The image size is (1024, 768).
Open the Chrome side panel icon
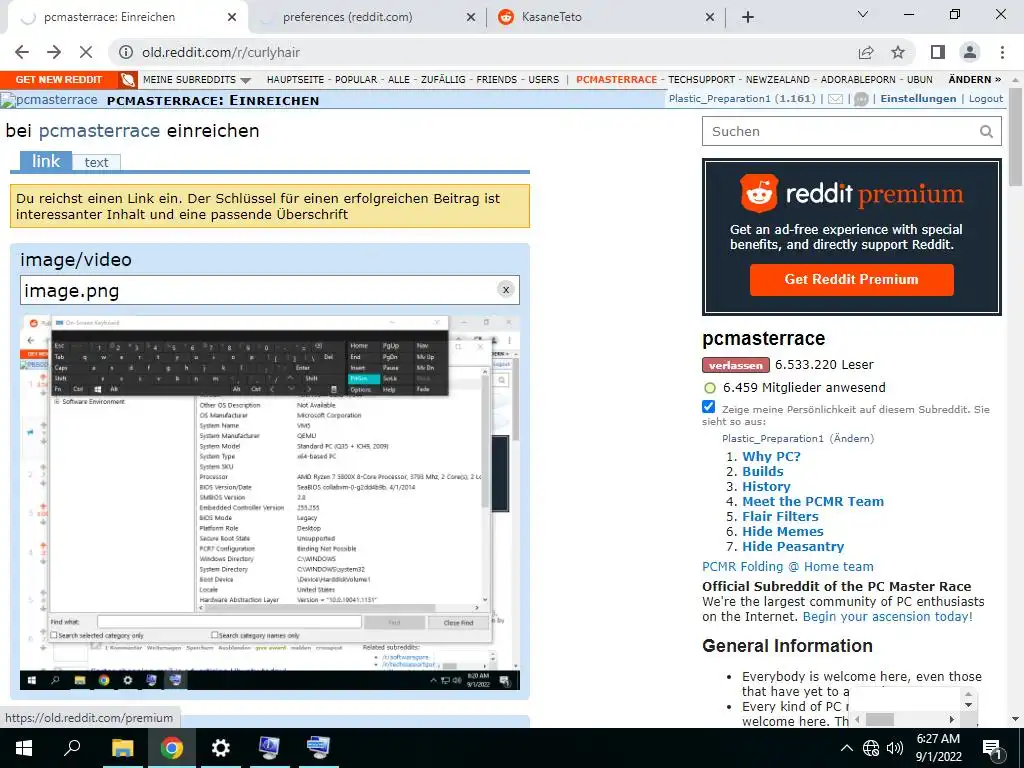pos(938,52)
